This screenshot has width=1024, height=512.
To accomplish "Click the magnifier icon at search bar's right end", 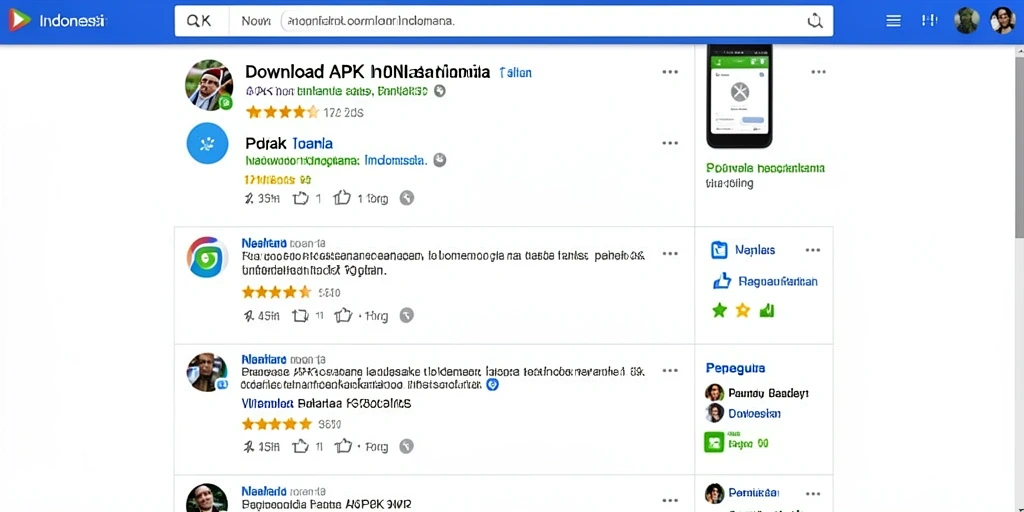I will (x=815, y=21).
